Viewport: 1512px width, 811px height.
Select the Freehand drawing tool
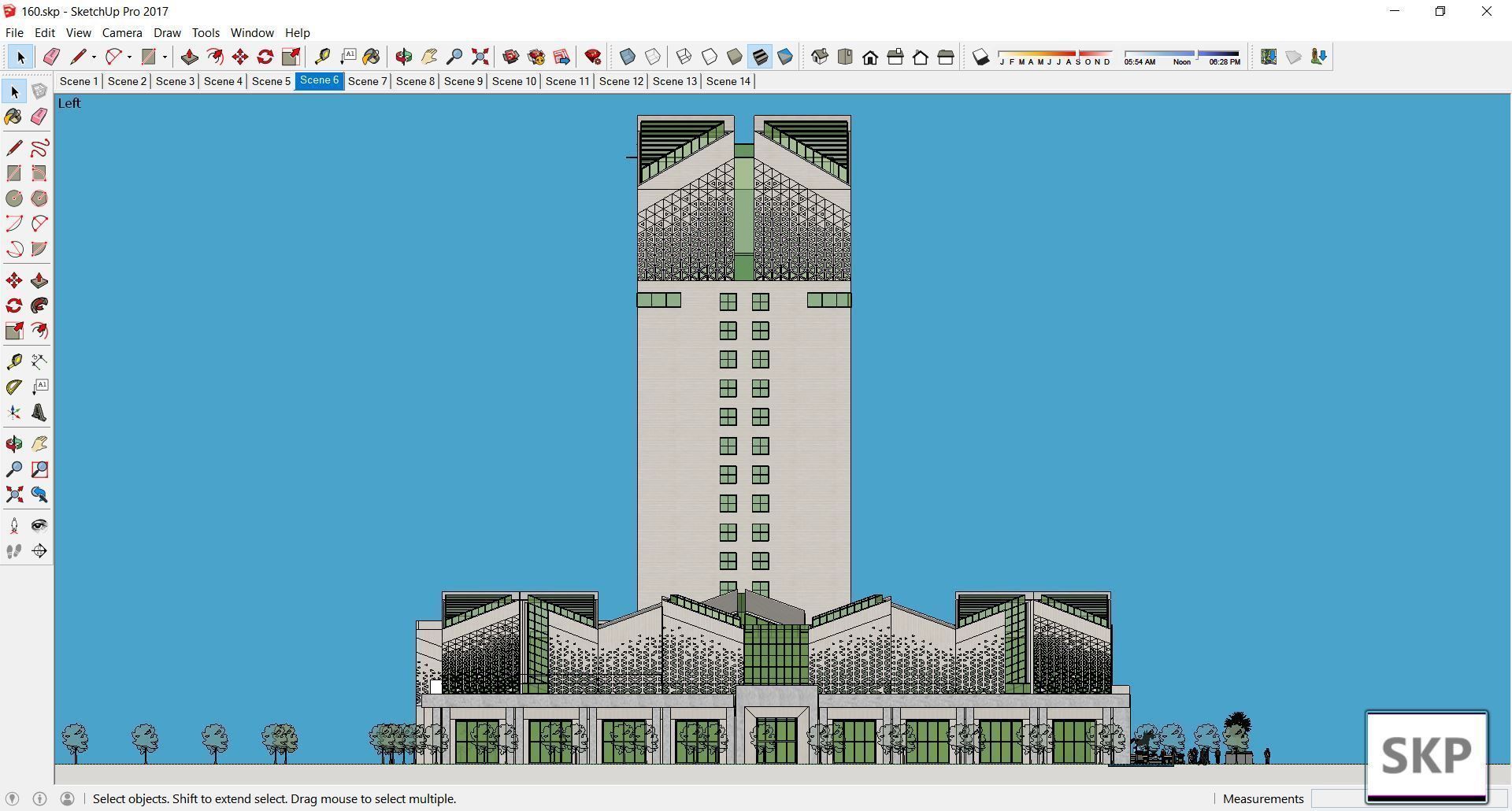(39, 148)
